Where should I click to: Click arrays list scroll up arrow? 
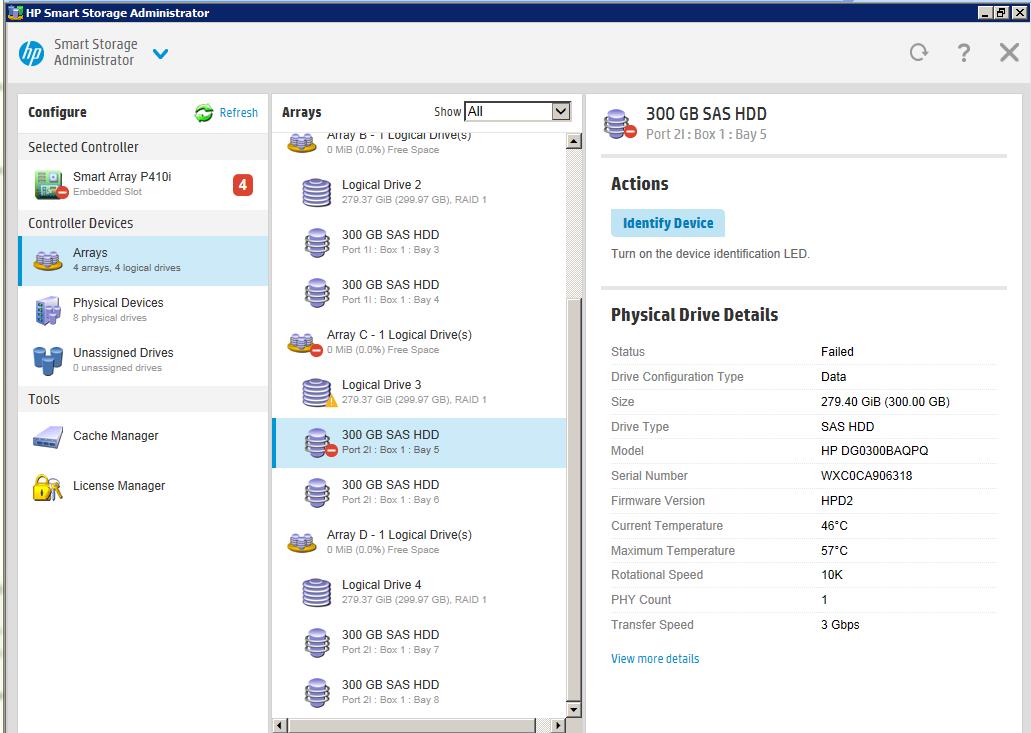(574, 141)
